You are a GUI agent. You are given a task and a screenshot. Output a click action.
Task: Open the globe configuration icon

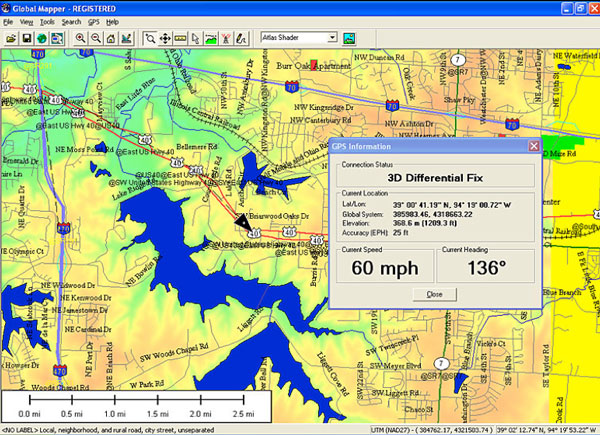(42, 38)
